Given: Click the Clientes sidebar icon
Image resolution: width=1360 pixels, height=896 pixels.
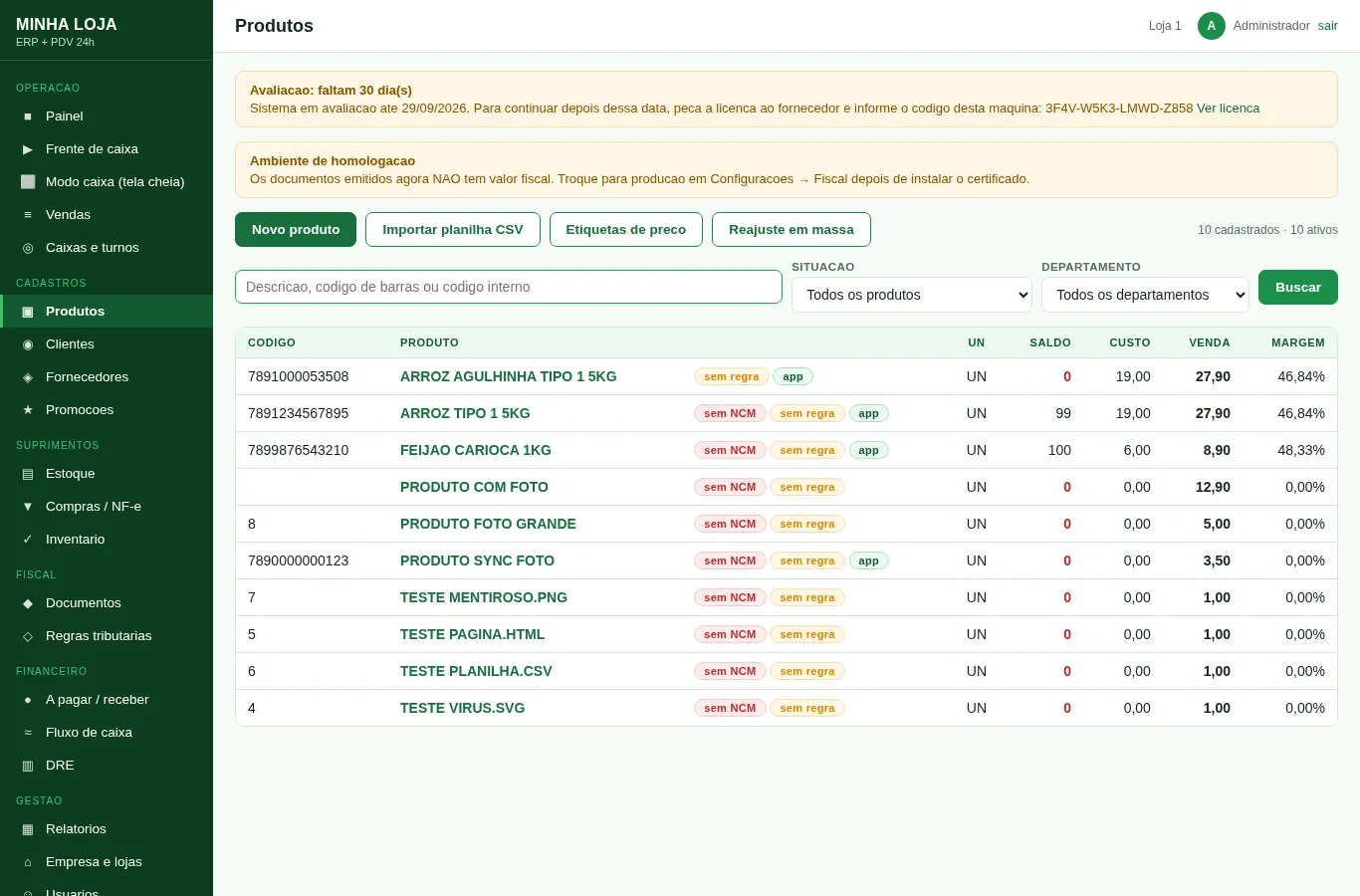Looking at the screenshot, I should coord(28,344).
